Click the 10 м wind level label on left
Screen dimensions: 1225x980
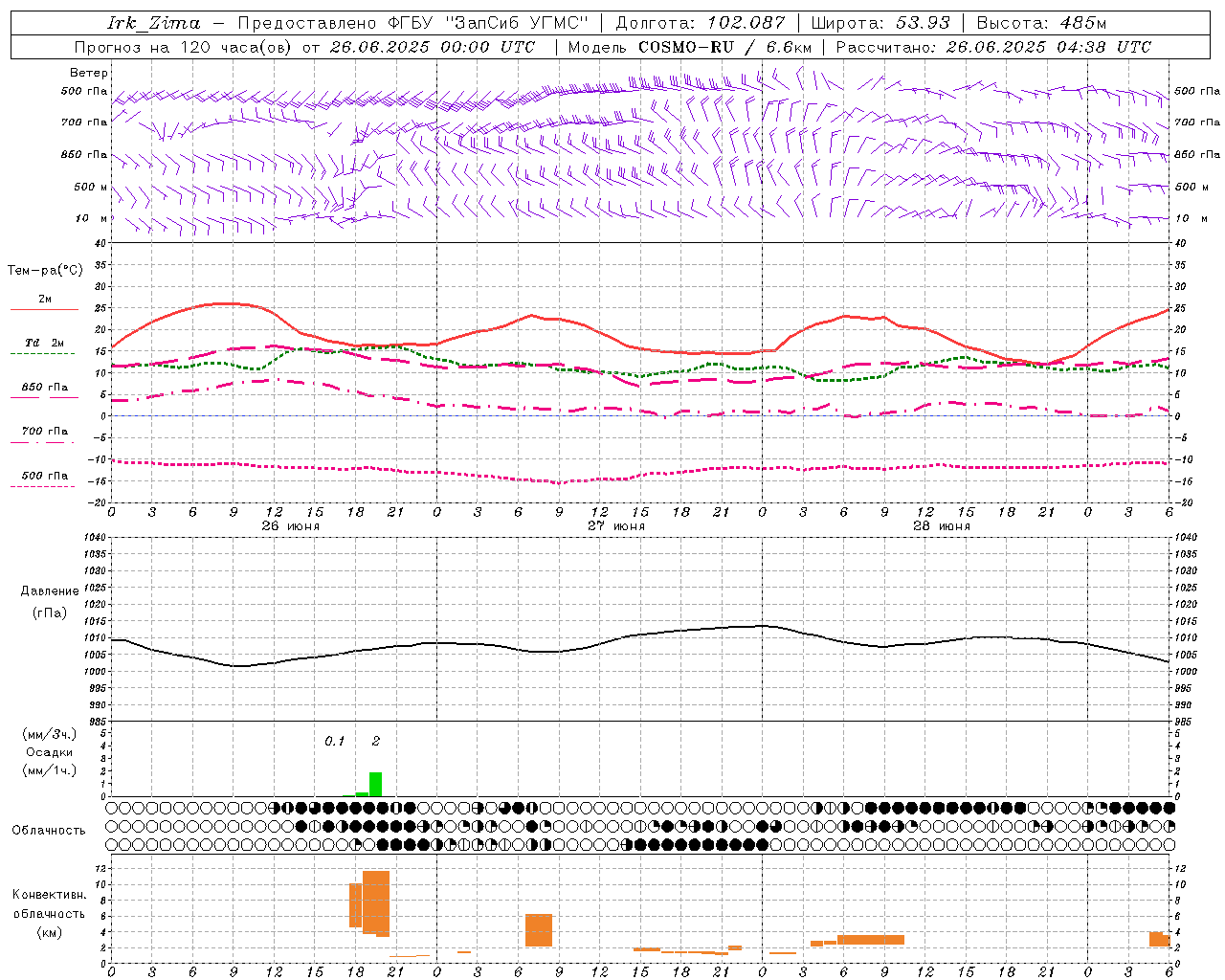click(91, 219)
